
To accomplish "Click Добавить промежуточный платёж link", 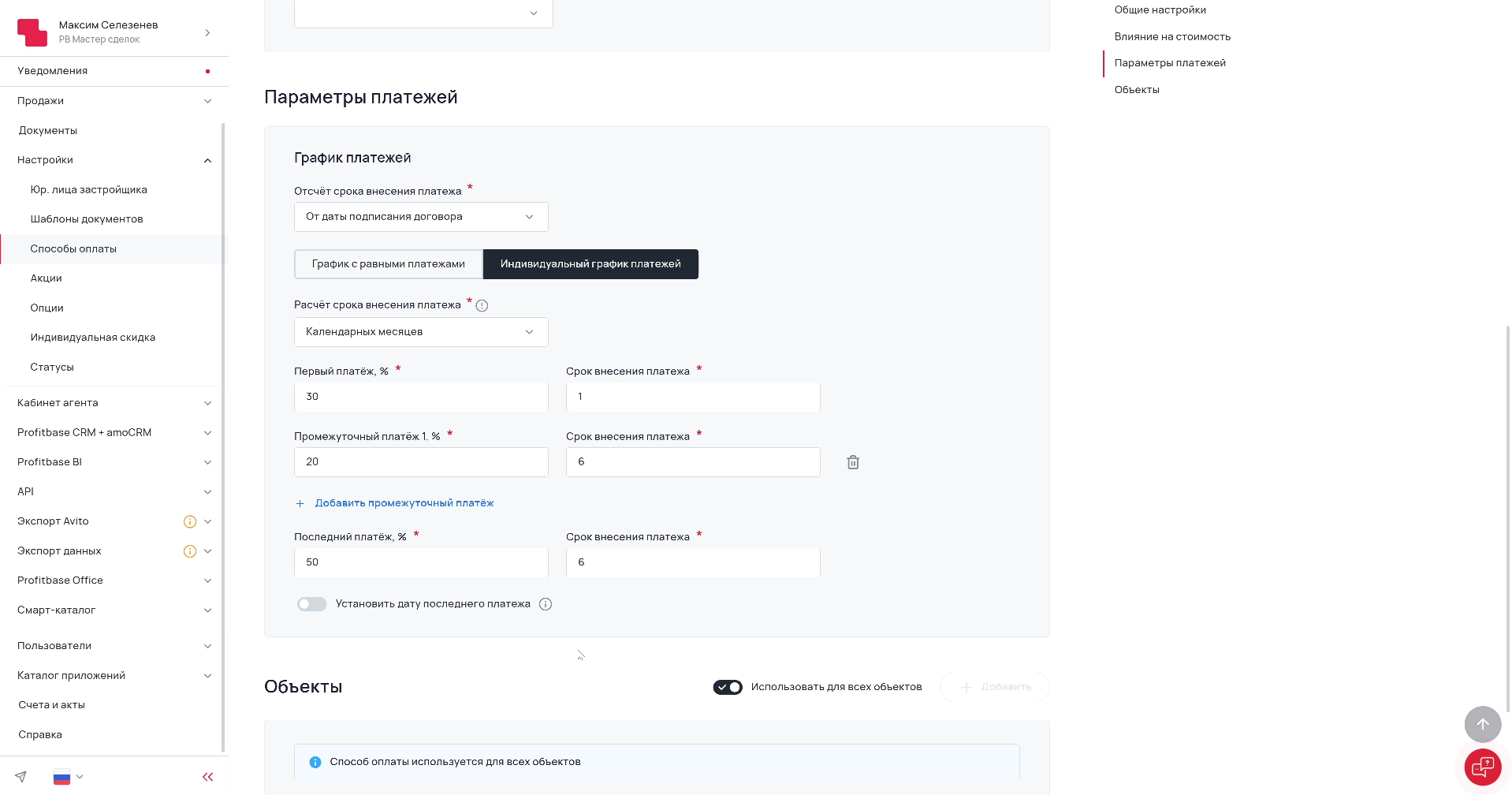I will coord(404,503).
